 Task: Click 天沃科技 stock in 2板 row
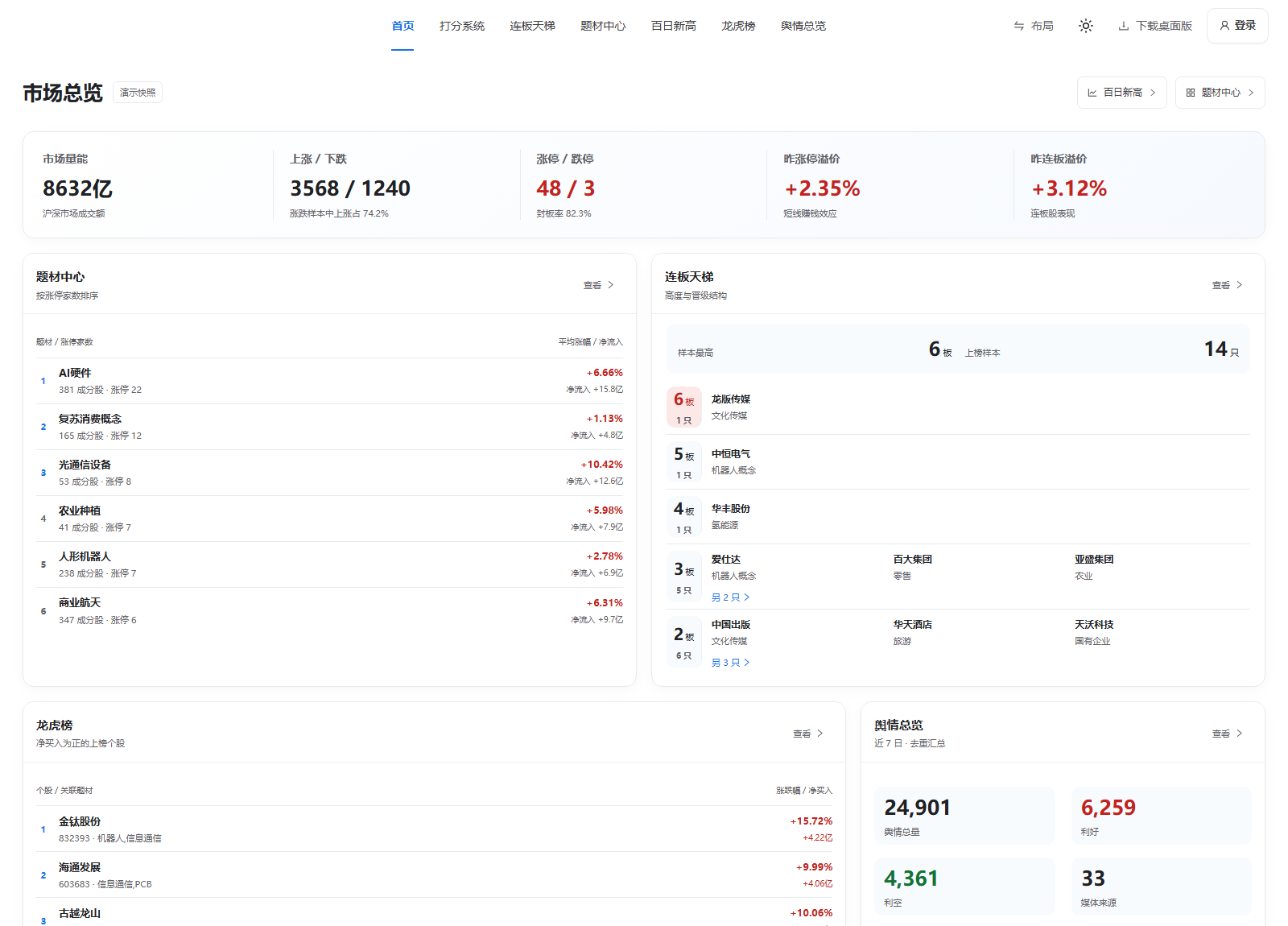point(1094,625)
